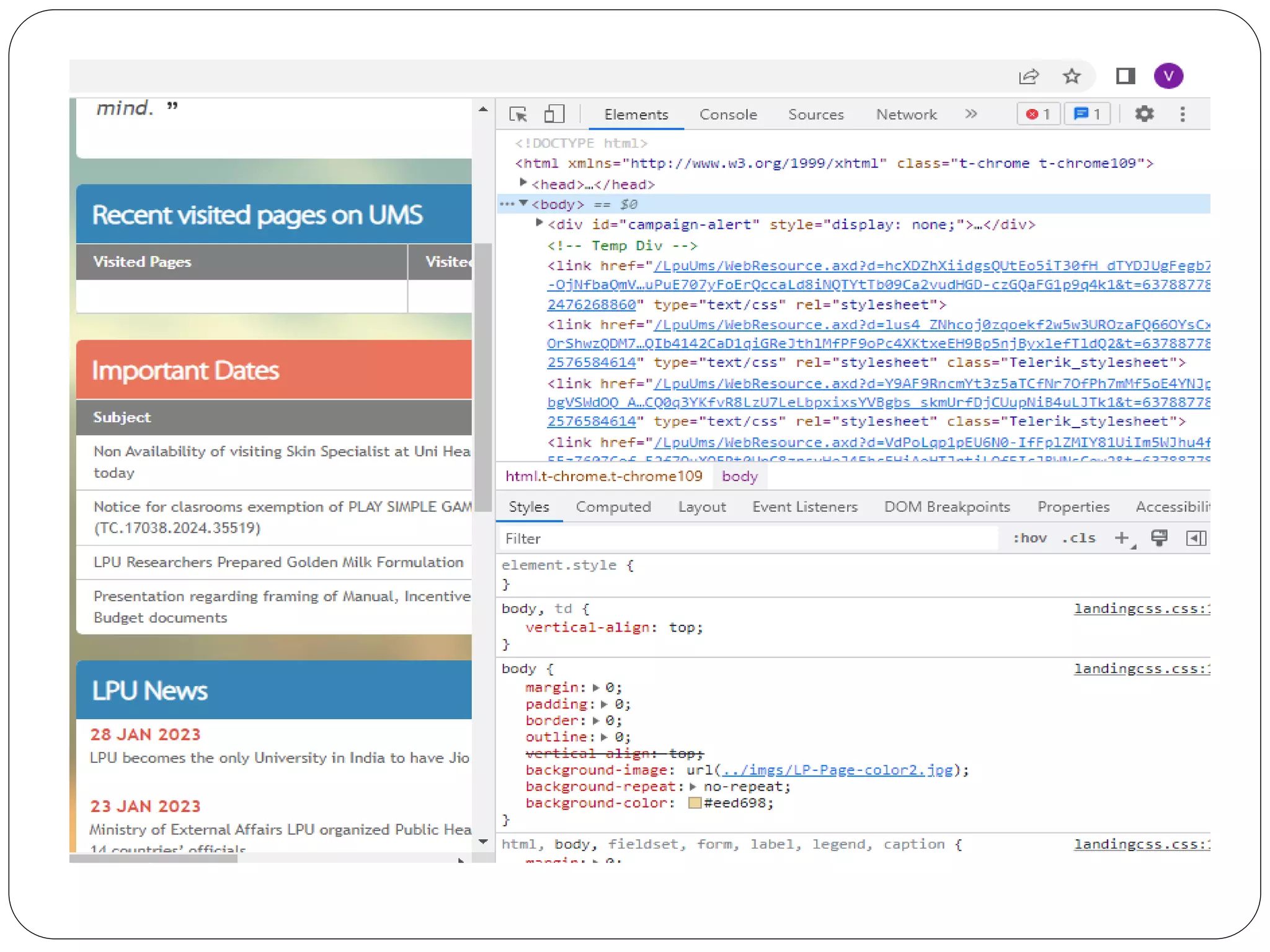Show more DevTools tabs chevron

click(971, 114)
